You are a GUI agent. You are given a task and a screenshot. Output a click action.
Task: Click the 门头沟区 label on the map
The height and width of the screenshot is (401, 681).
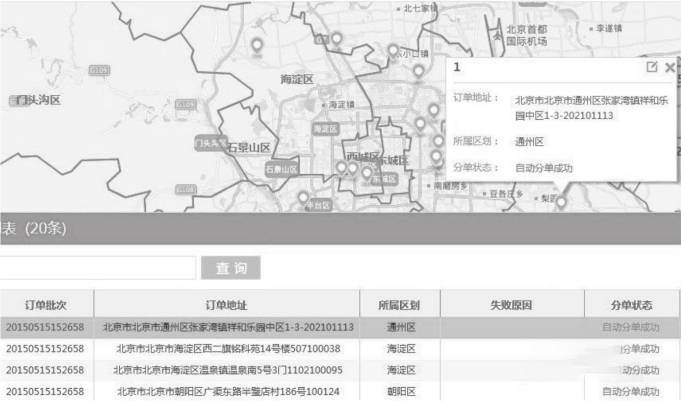tap(38, 100)
